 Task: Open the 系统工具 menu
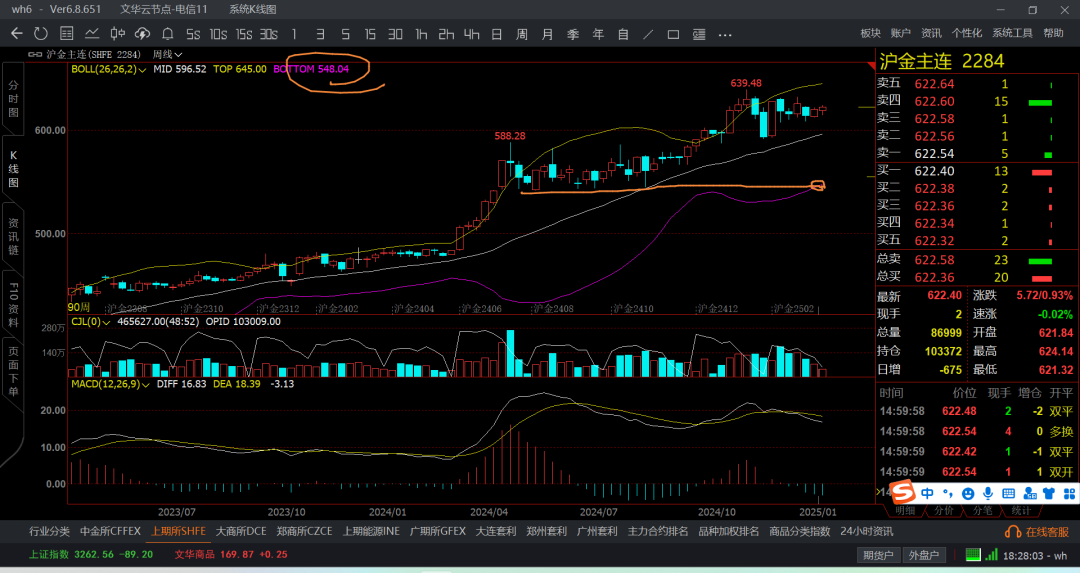1012,33
